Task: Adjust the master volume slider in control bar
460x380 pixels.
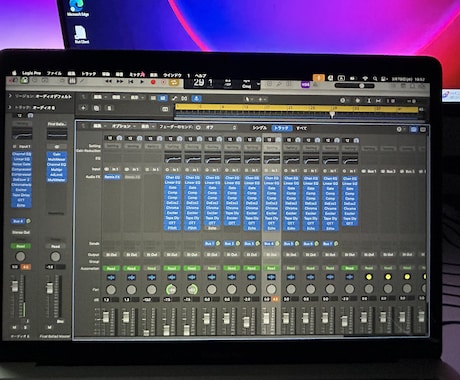Action: (354, 86)
